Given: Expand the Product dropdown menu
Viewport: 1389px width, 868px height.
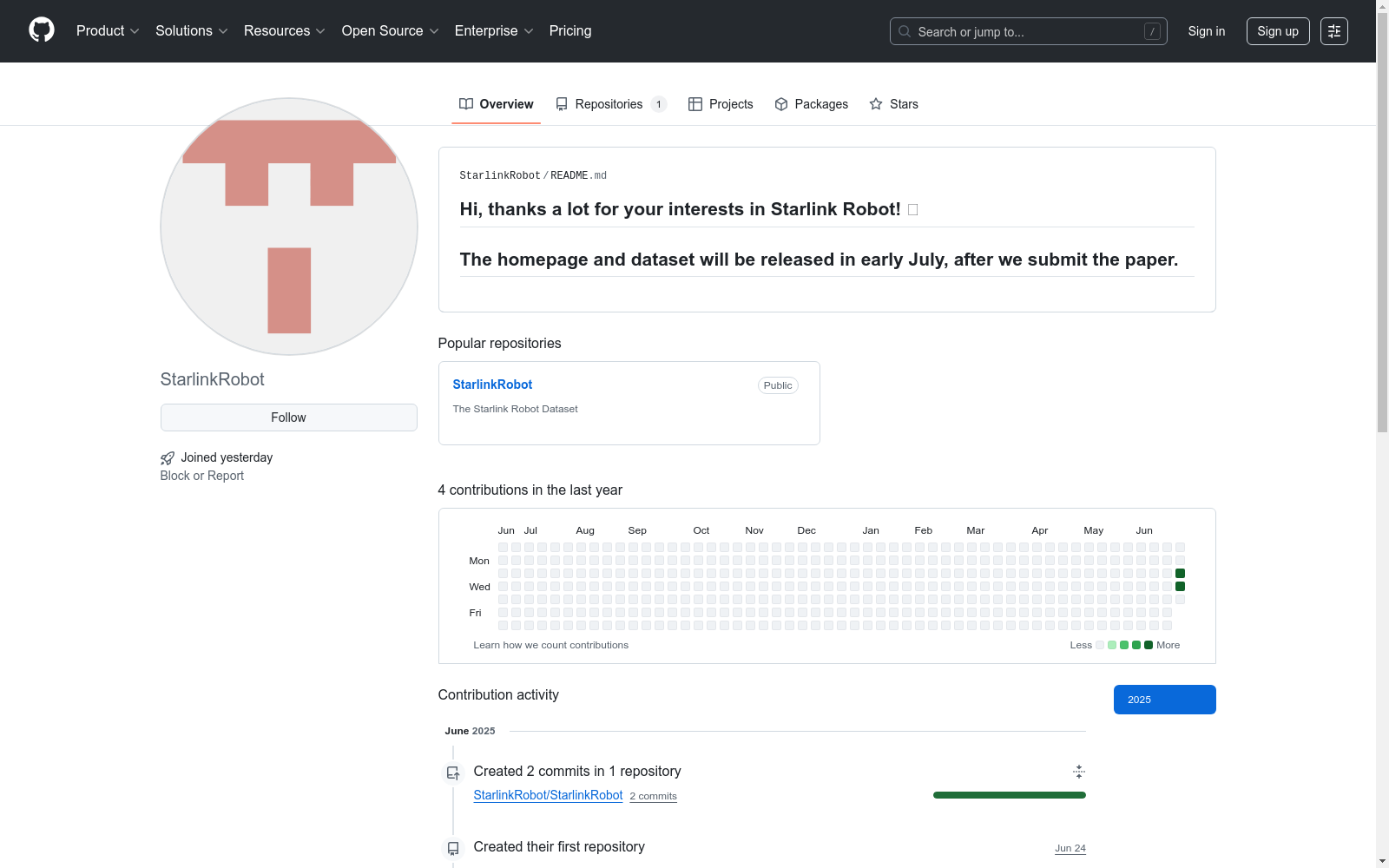Looking at the screenshot, I should (x=108, y=31).
